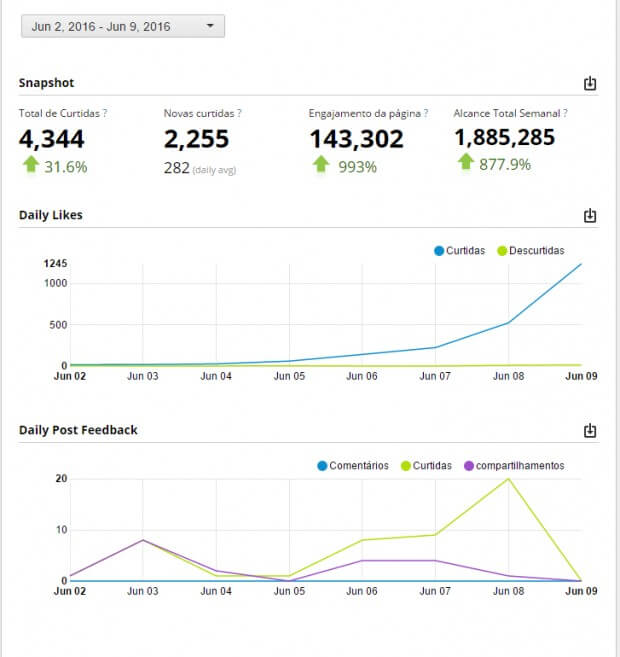Click help mark next to Total de Curtidas

pyautogui.click(x=105, y=113)
